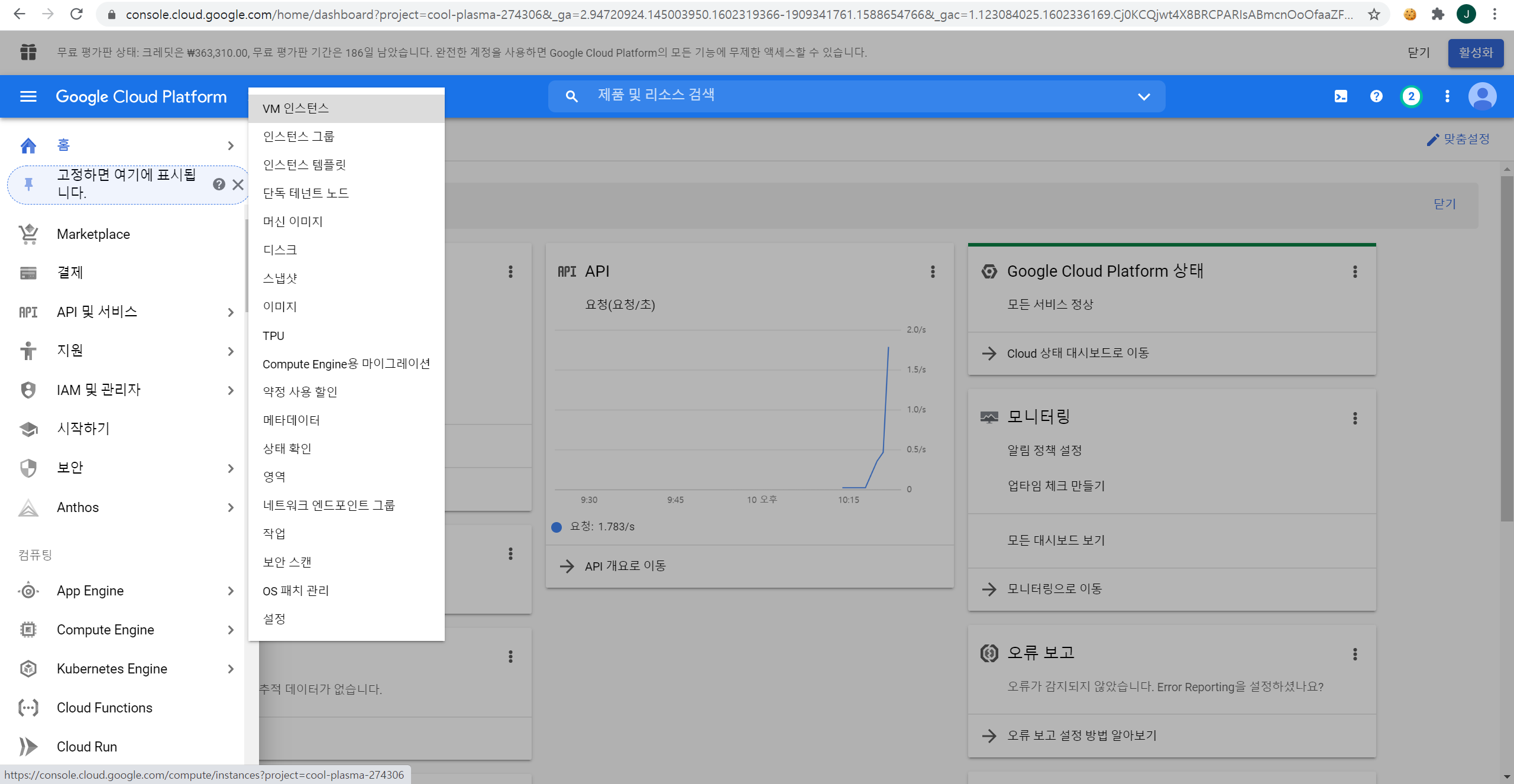Viewport: 1514px width, 784px height.
Task: Expand Kubernetes Engine submenu chevron
Action: point(231,669)
